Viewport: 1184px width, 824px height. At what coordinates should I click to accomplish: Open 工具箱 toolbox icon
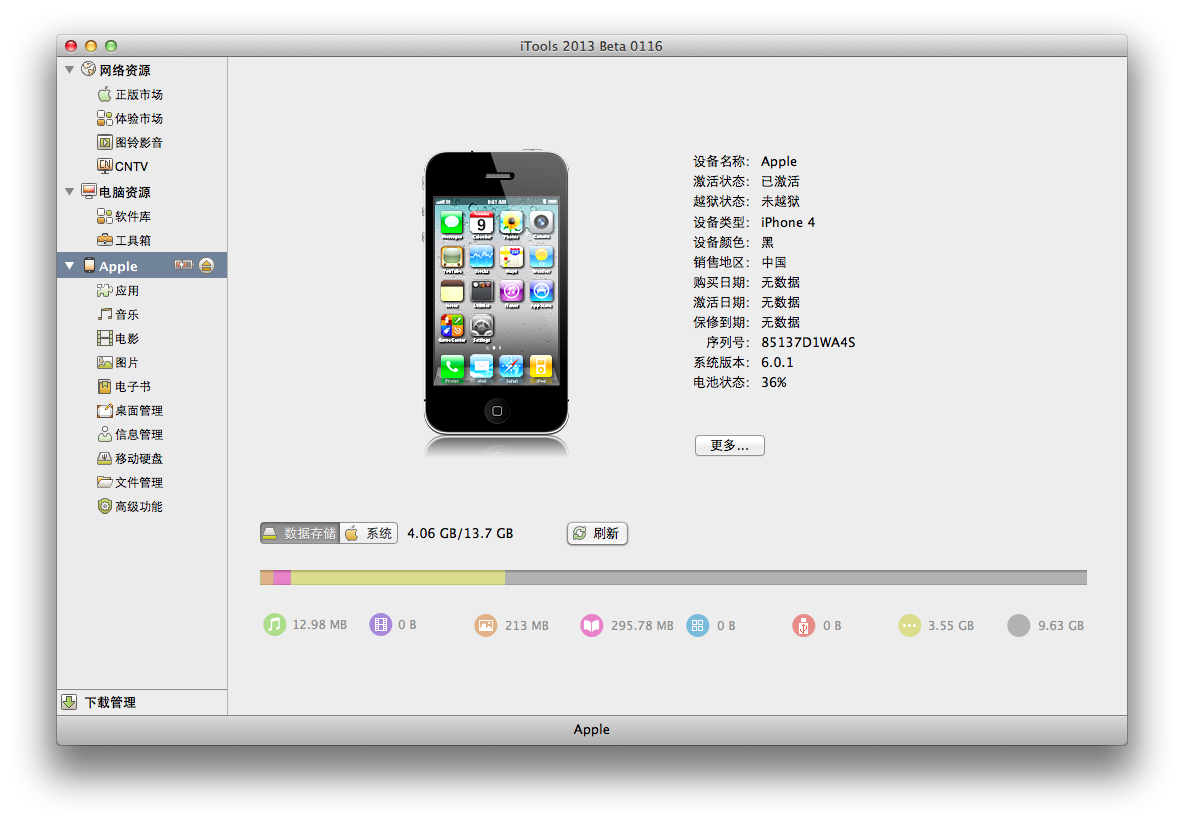pyautogui.click(x=104, y=240)
